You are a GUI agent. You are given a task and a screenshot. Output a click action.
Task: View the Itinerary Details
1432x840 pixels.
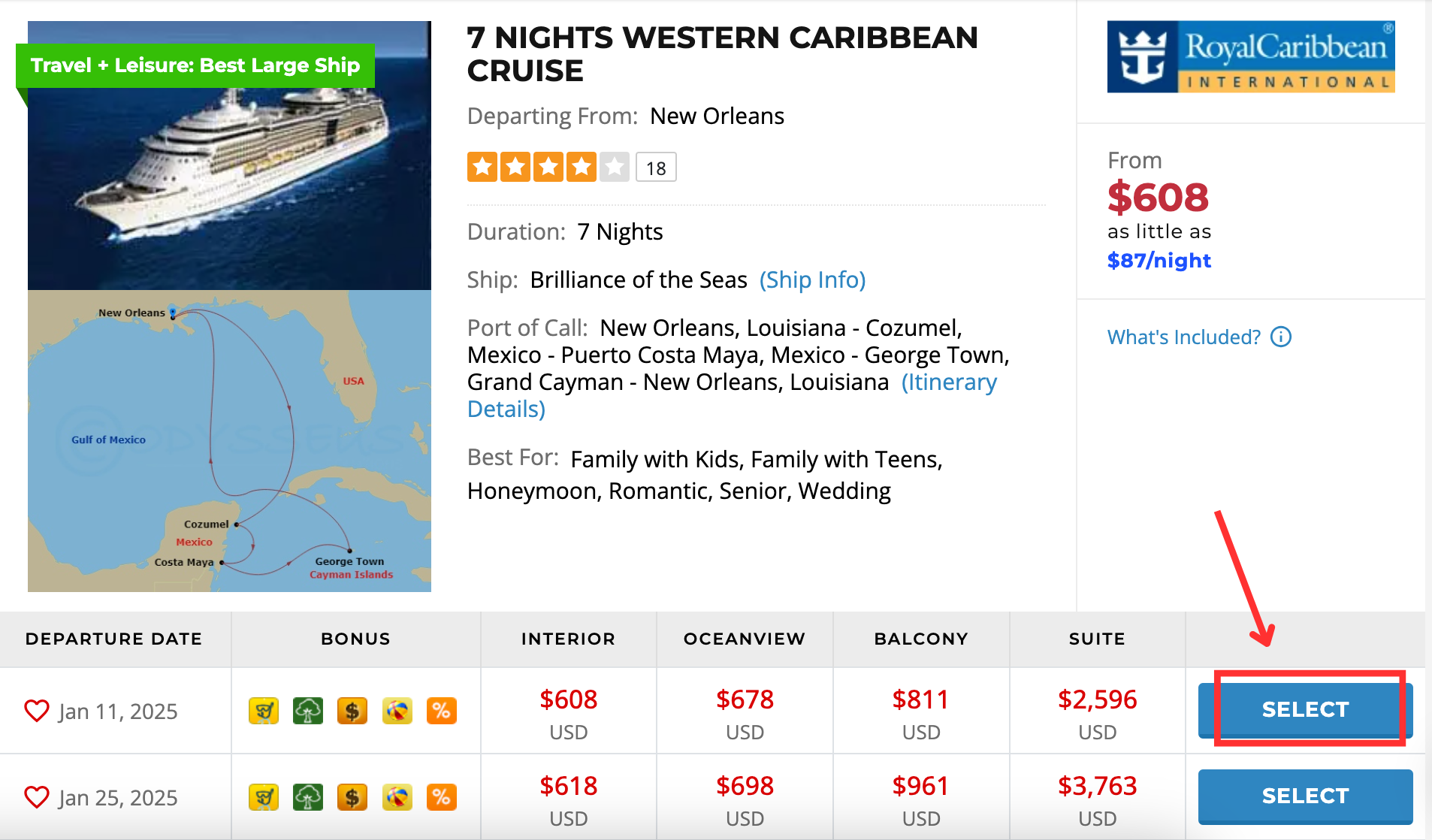click(949, 382)
